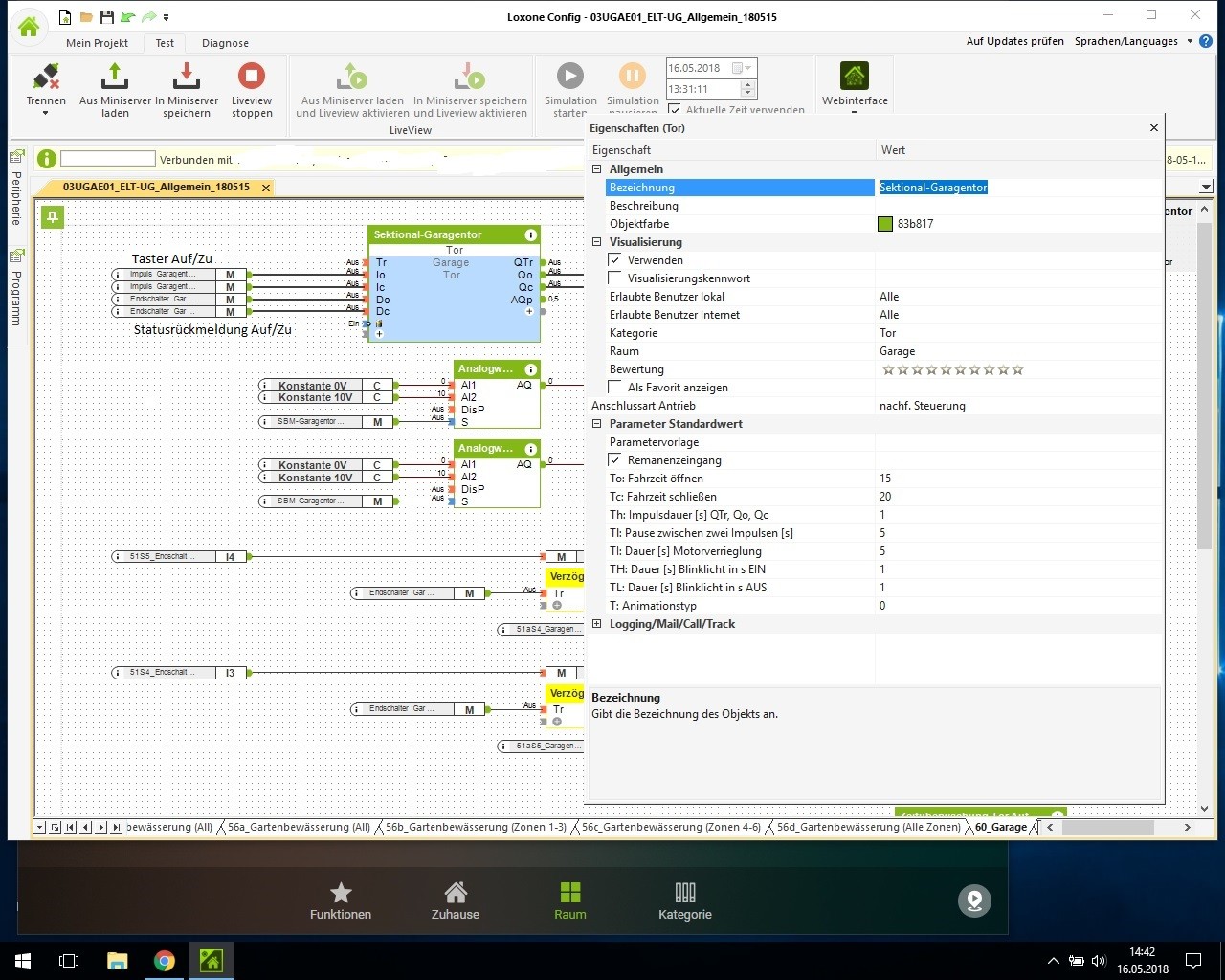Image resolution: width=1225 pixels, height=980 pixels.
Task: Open Kategorie in the web interface window
Action: pos(685,901)
